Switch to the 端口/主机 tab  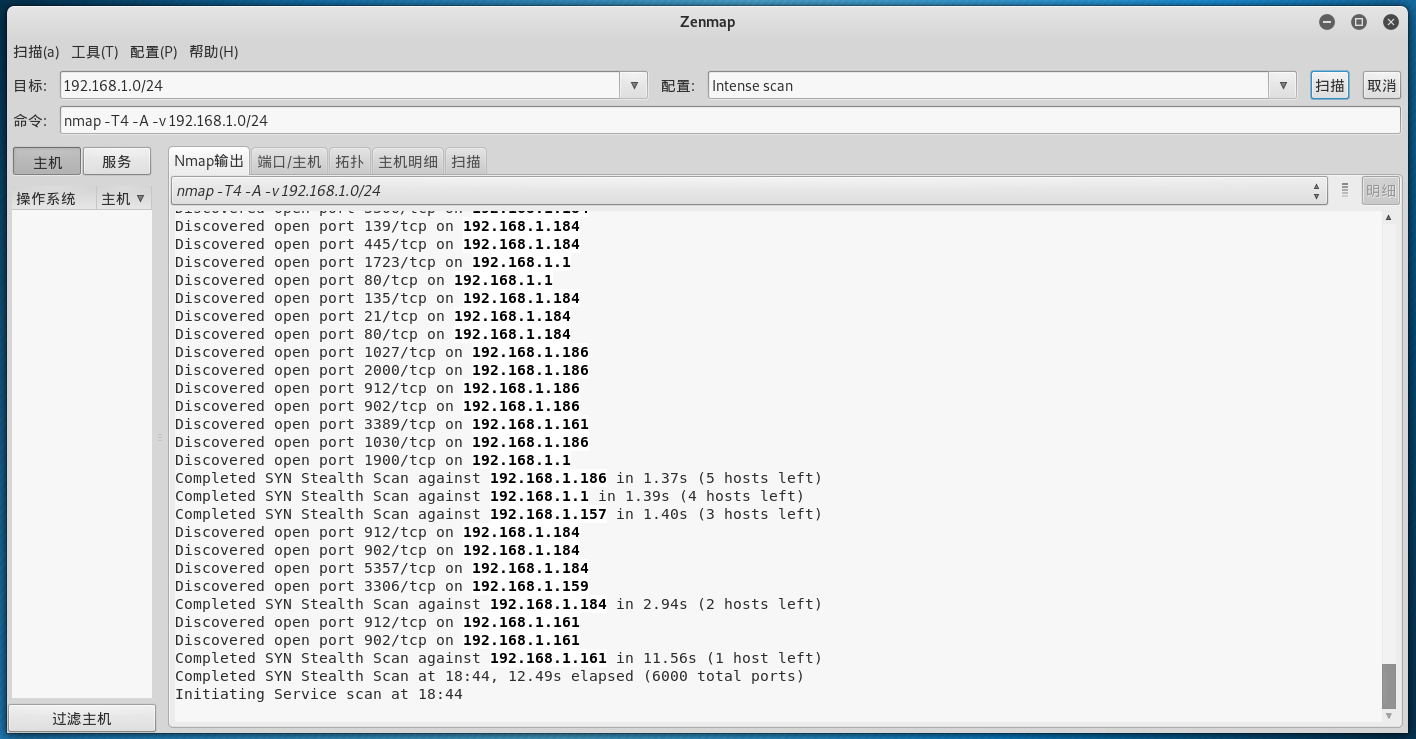[289, 161]
